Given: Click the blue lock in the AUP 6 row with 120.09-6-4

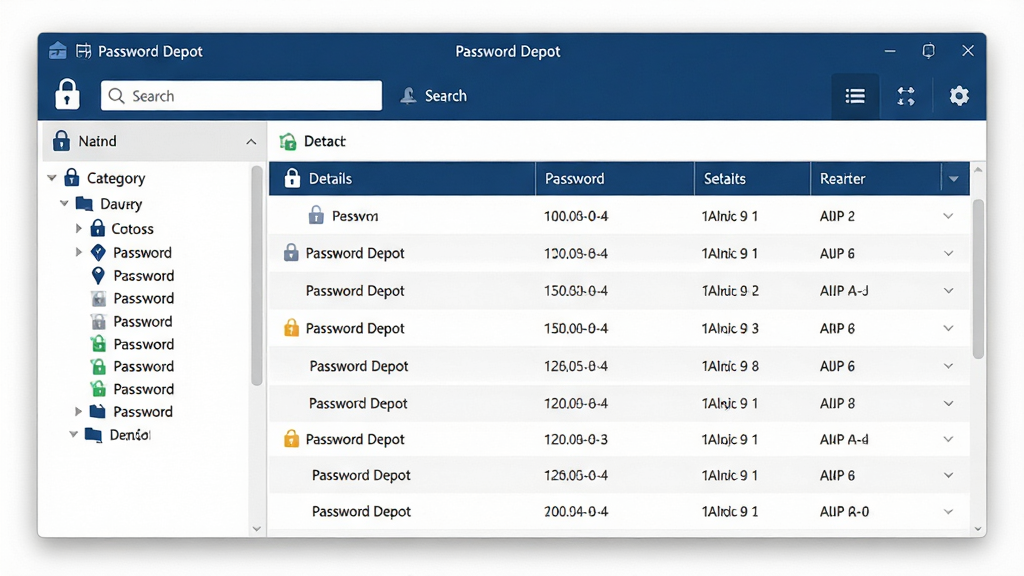Looking at the screenshot, I should pos(291,253).
